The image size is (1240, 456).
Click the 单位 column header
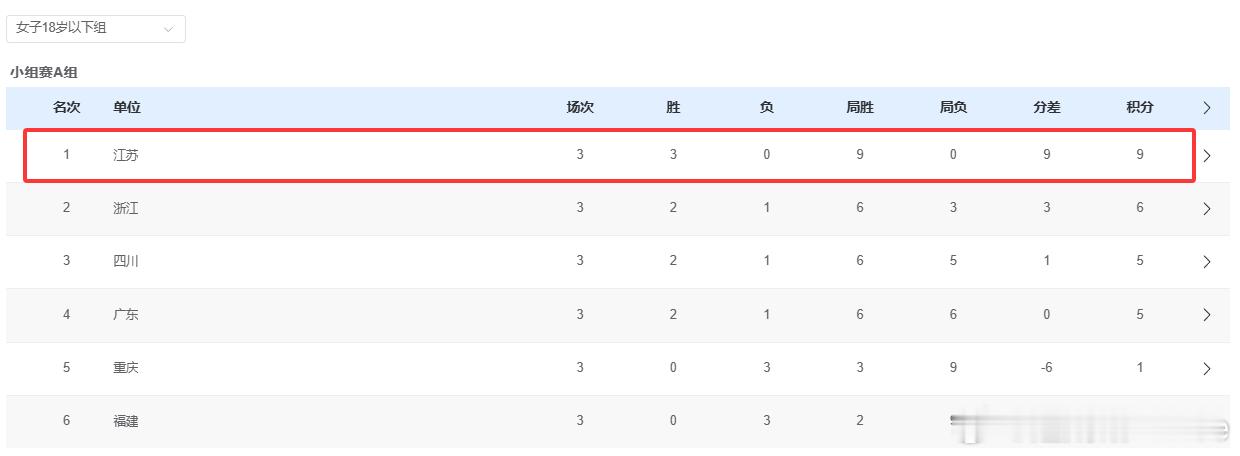point(127,107)
